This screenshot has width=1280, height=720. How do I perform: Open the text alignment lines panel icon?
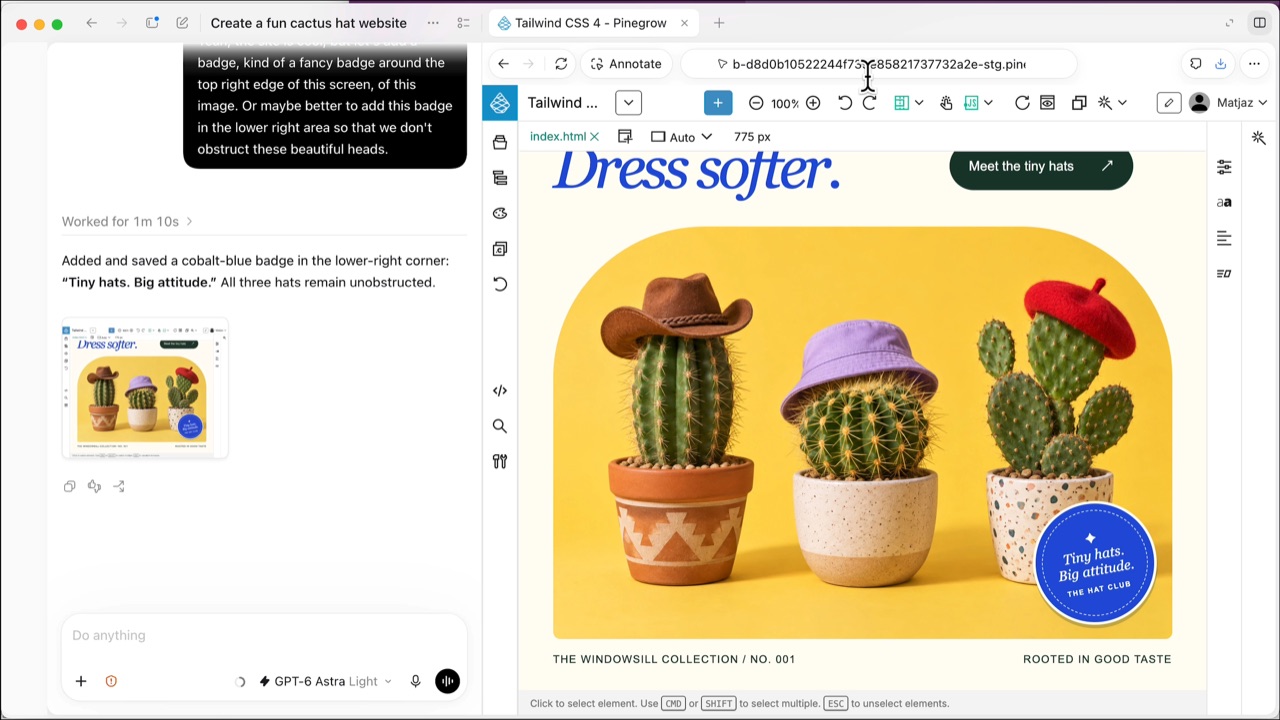tap(1224, 238)
